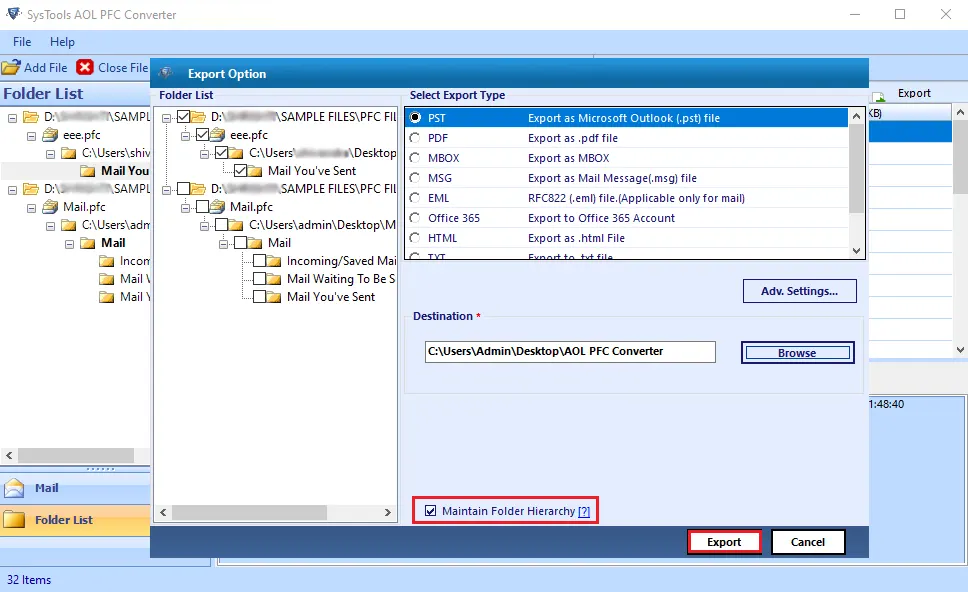
Task: Collapse the Mail folder in main Folder List
Action: pos(69,244)
